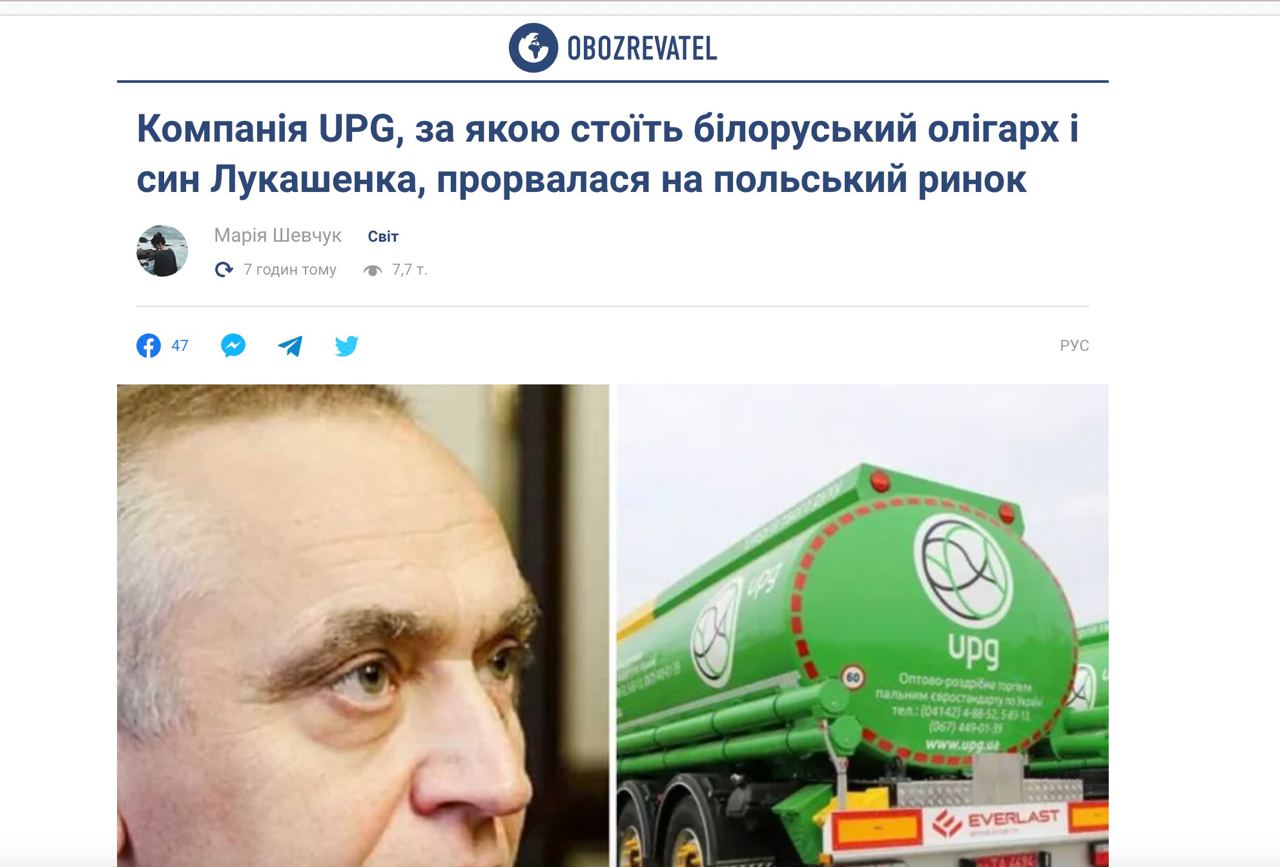Click the eye views icon

point(373,270)
